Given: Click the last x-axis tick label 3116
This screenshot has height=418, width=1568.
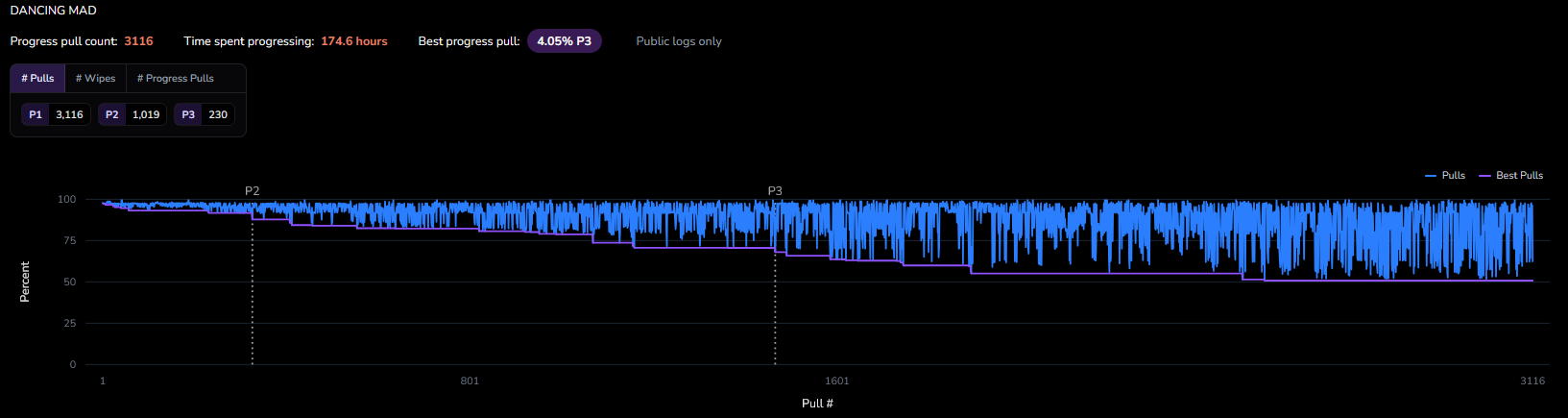Looking at the screenshot, I should point(1532,381).
